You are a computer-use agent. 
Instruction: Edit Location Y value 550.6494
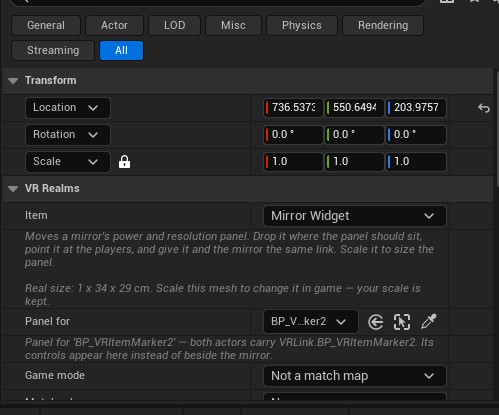[354, 108]
